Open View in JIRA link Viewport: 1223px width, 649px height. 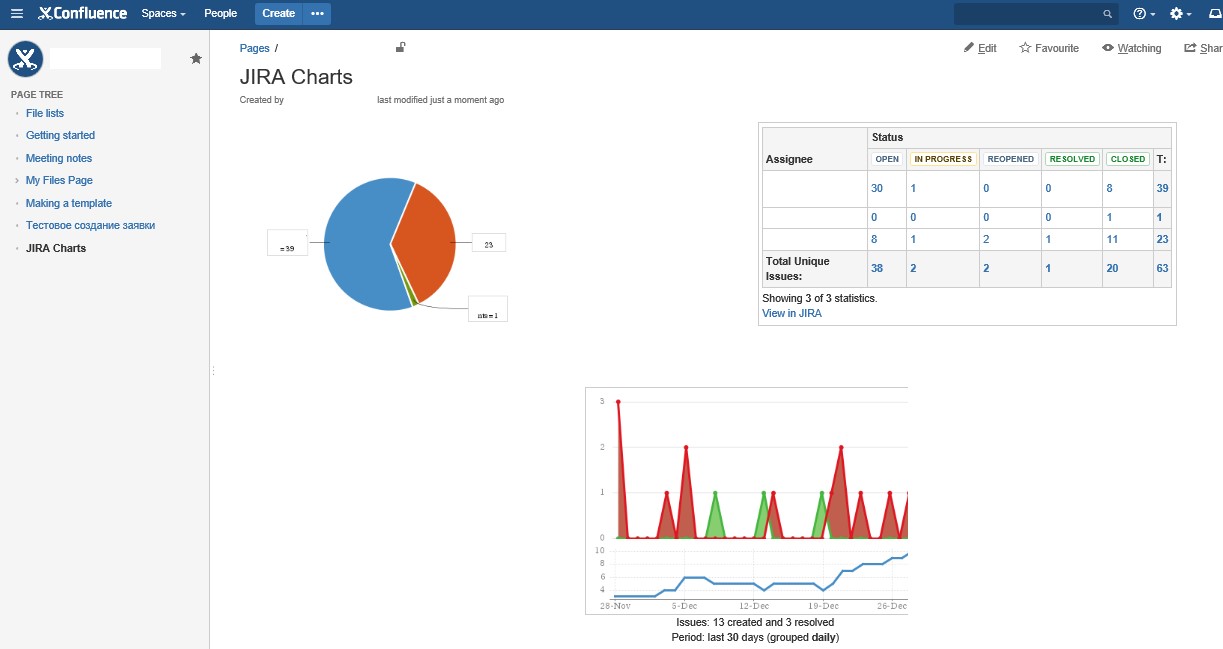pyautogui.click(x=792, y=313)
